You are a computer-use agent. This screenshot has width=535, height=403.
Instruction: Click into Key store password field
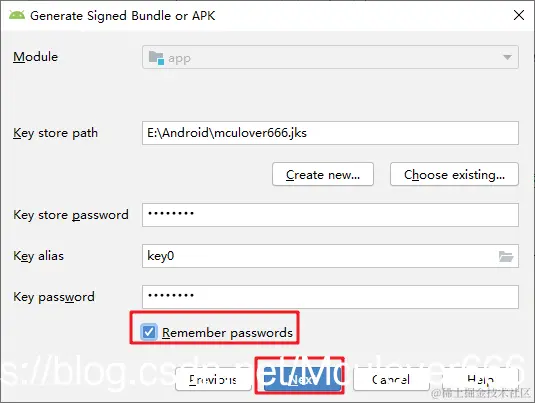330,215
